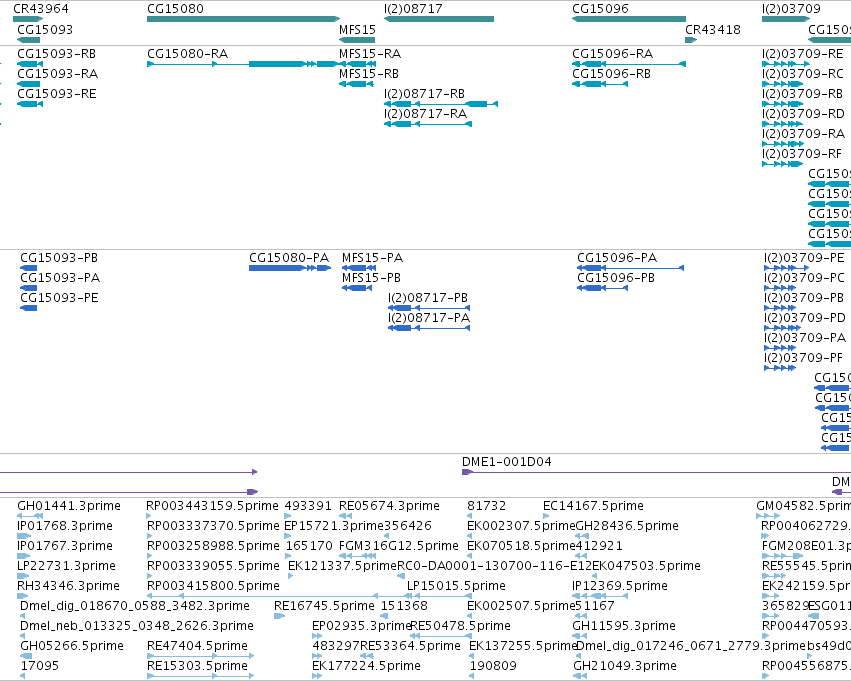851x681 pixels.
Task: Select transcript CG15093-RB
Action: pos(30,64)
